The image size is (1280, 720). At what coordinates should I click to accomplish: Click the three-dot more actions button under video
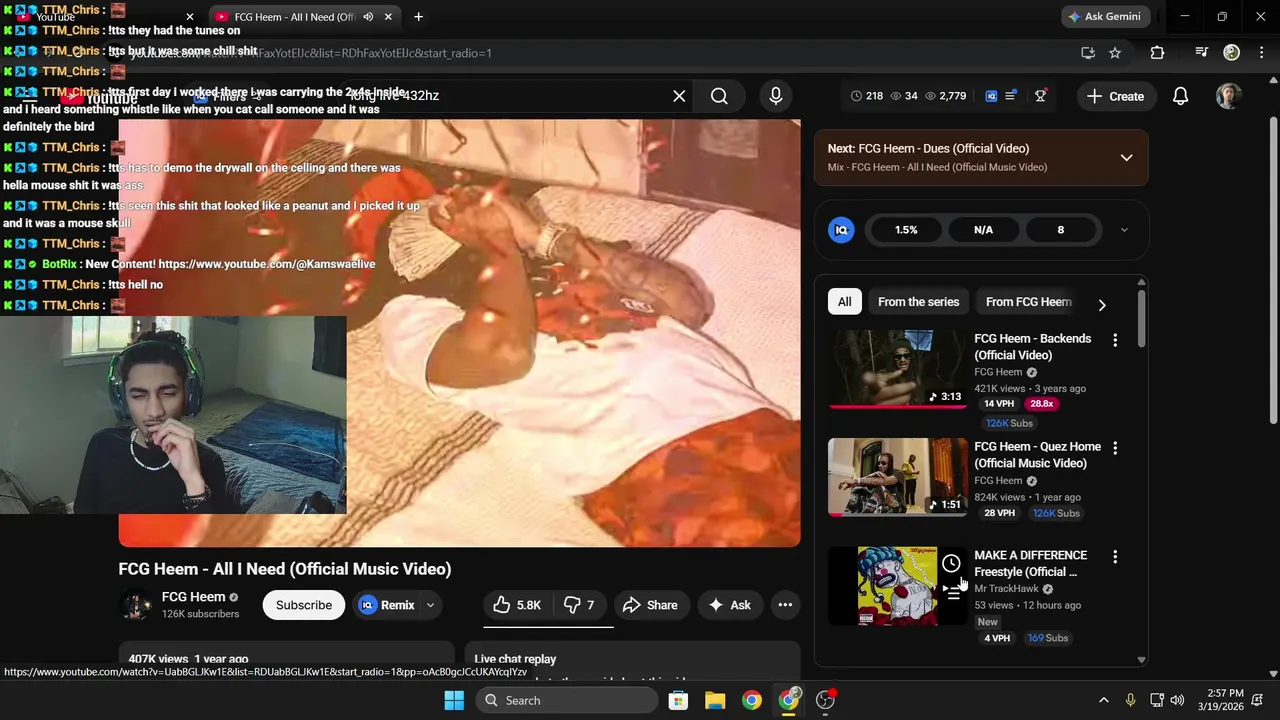pyautogui.click(x=785, y=605)
